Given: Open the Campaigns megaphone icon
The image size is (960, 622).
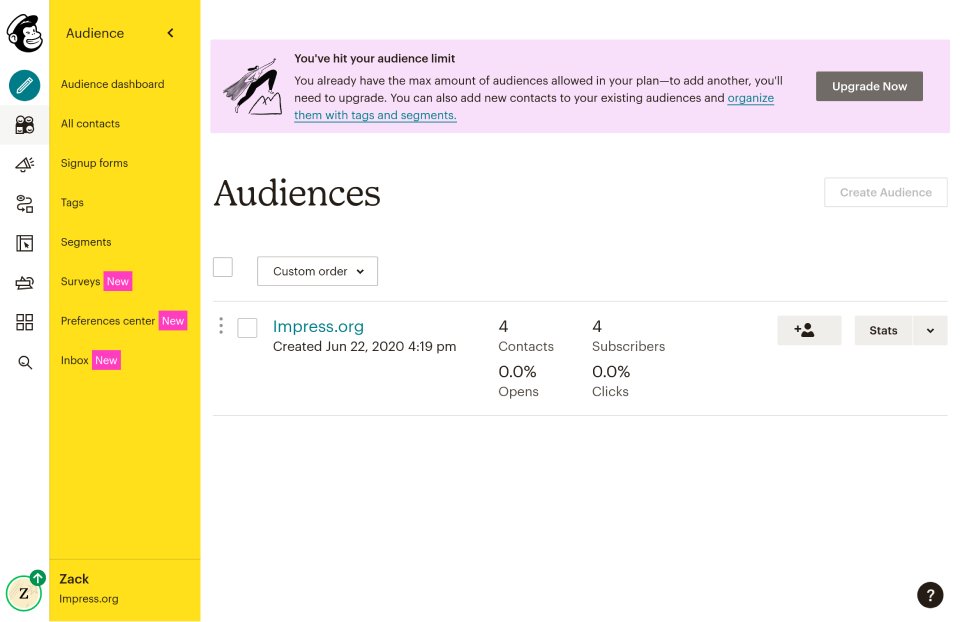Looking at the screenshot, I should 24,164.
